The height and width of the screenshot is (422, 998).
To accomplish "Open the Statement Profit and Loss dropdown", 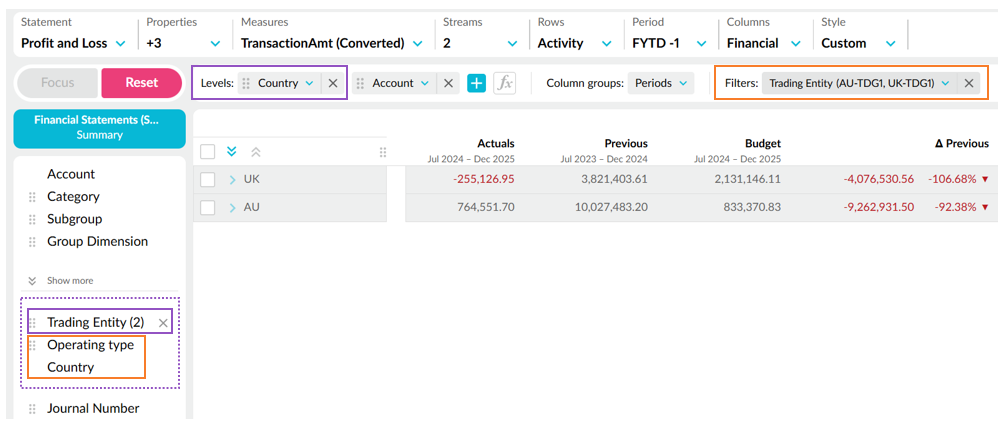I will tap(73, 43).
